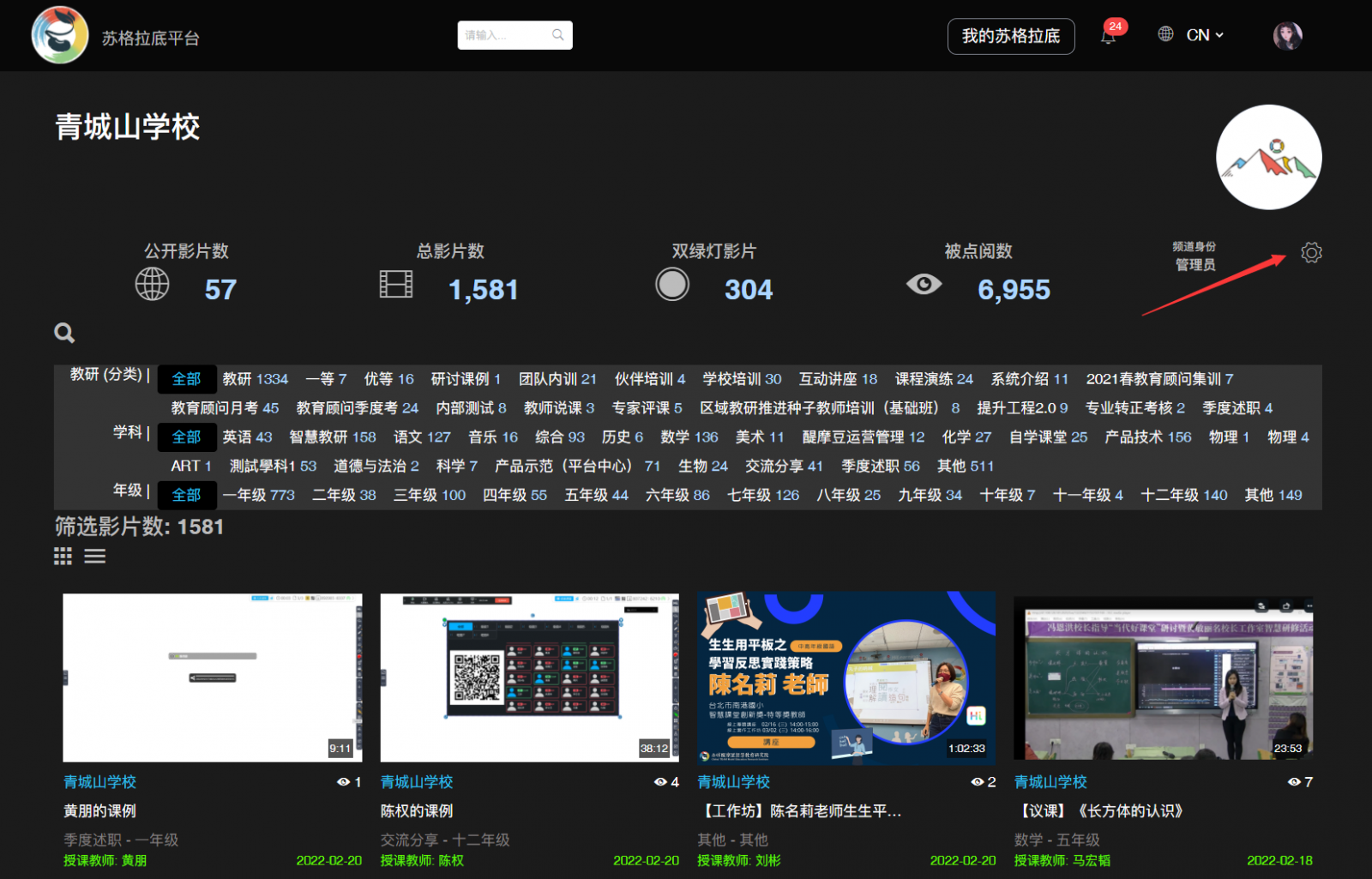Image resolution: width=1372 pixels, height=879 pixels.
Task: Select 全部 in the 学科 filter row
Action: click(186, 437)
